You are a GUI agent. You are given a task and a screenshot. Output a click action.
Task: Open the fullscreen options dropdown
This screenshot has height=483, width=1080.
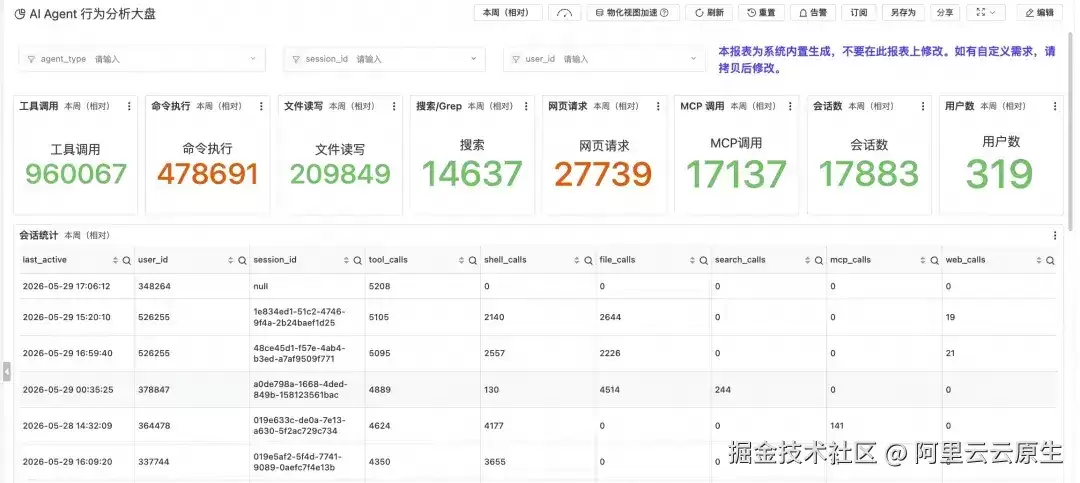[986, 12]
